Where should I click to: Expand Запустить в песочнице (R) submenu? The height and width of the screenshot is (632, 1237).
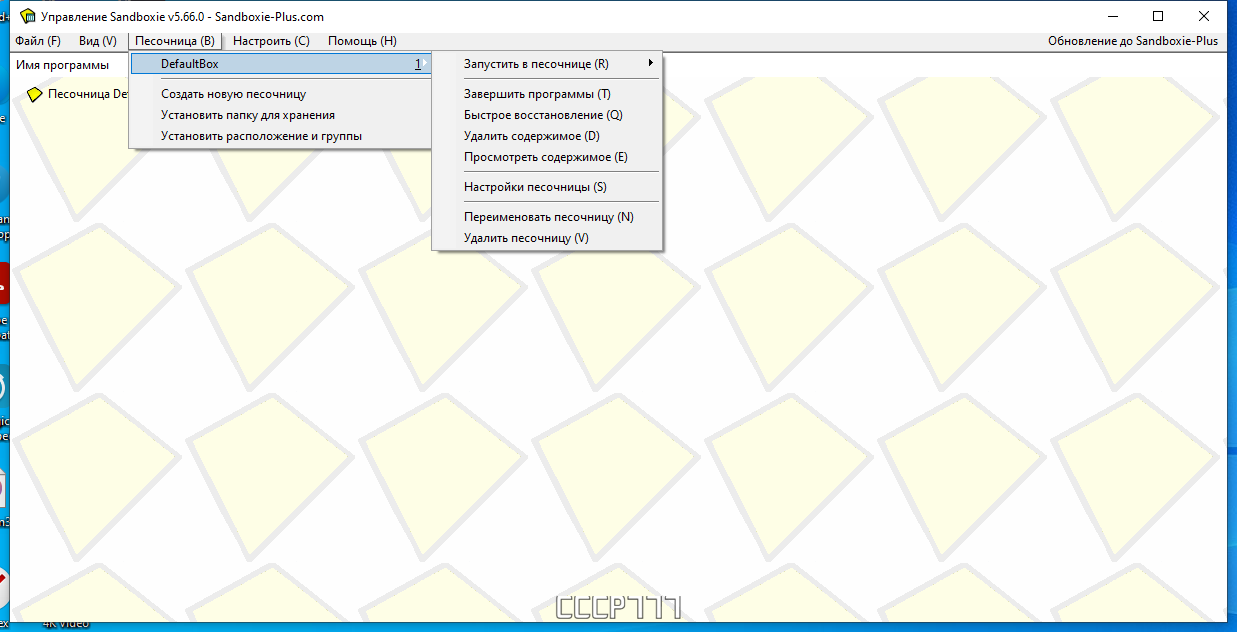pos(547,64)
